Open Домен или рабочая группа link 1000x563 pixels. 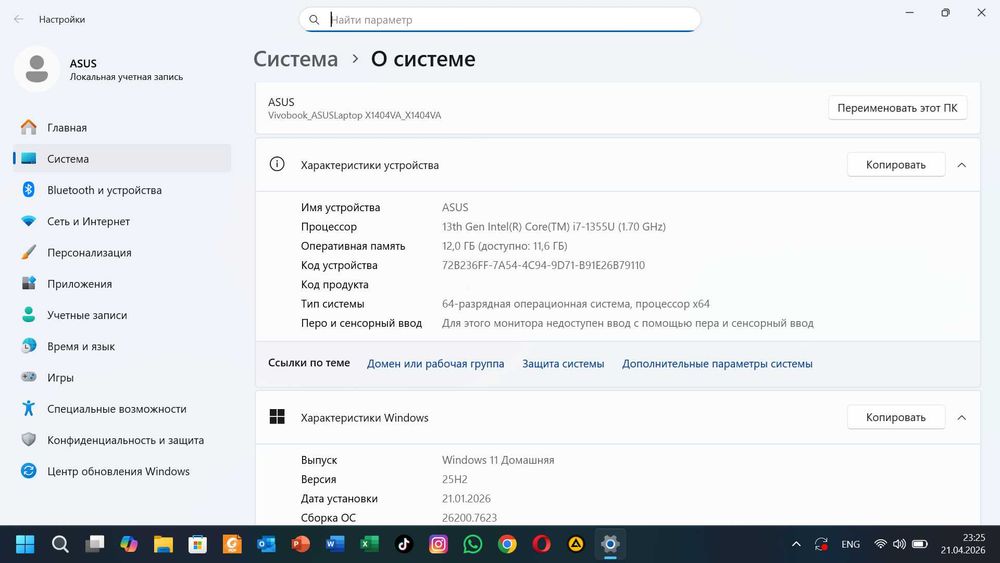[x=435, y=363]
